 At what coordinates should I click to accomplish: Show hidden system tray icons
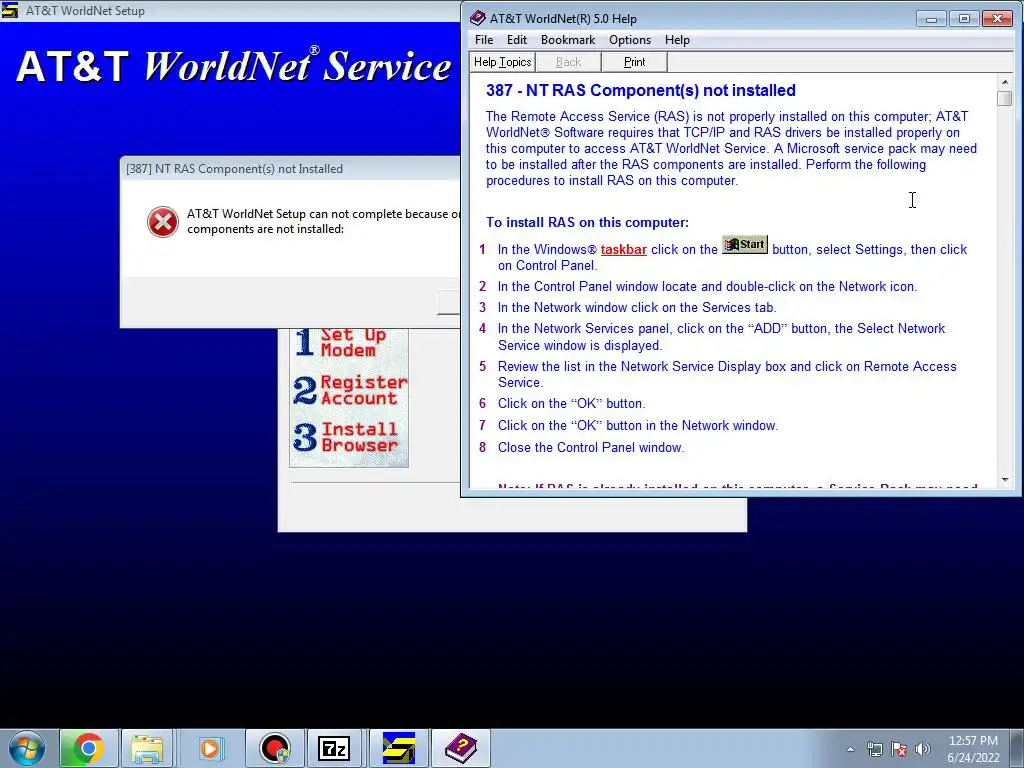[x=850, y=749]
